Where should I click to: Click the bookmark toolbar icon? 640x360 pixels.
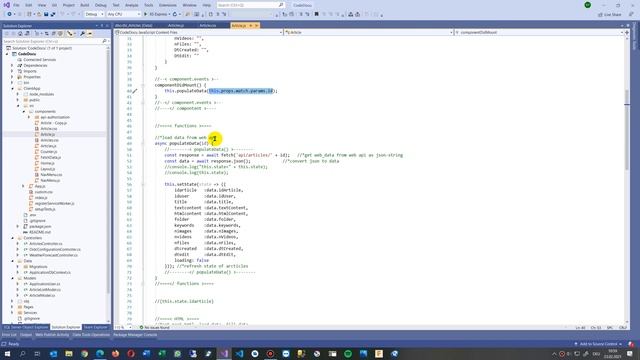[316, 14]
